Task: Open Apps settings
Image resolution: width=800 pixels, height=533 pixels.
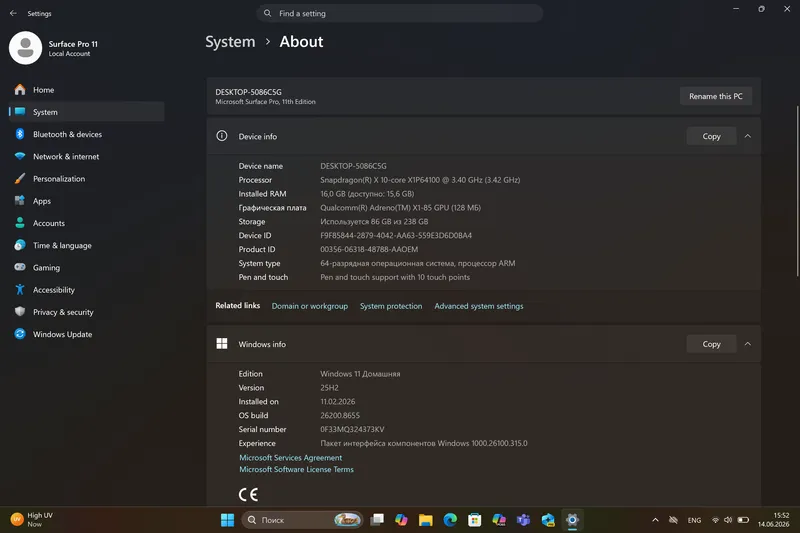Action: coord(87,201)
